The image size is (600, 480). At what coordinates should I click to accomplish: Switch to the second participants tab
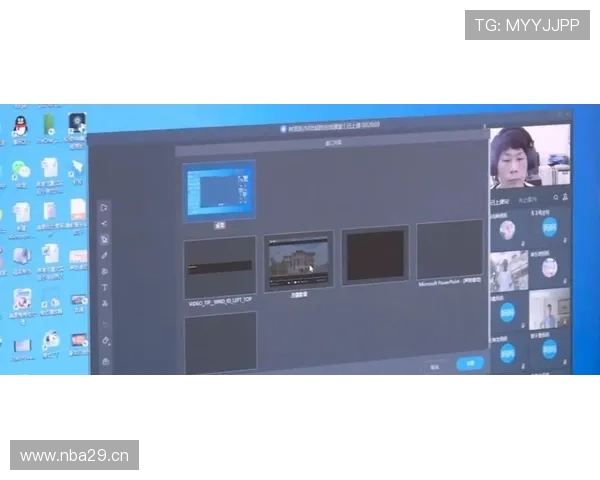[x=526, y=201]
